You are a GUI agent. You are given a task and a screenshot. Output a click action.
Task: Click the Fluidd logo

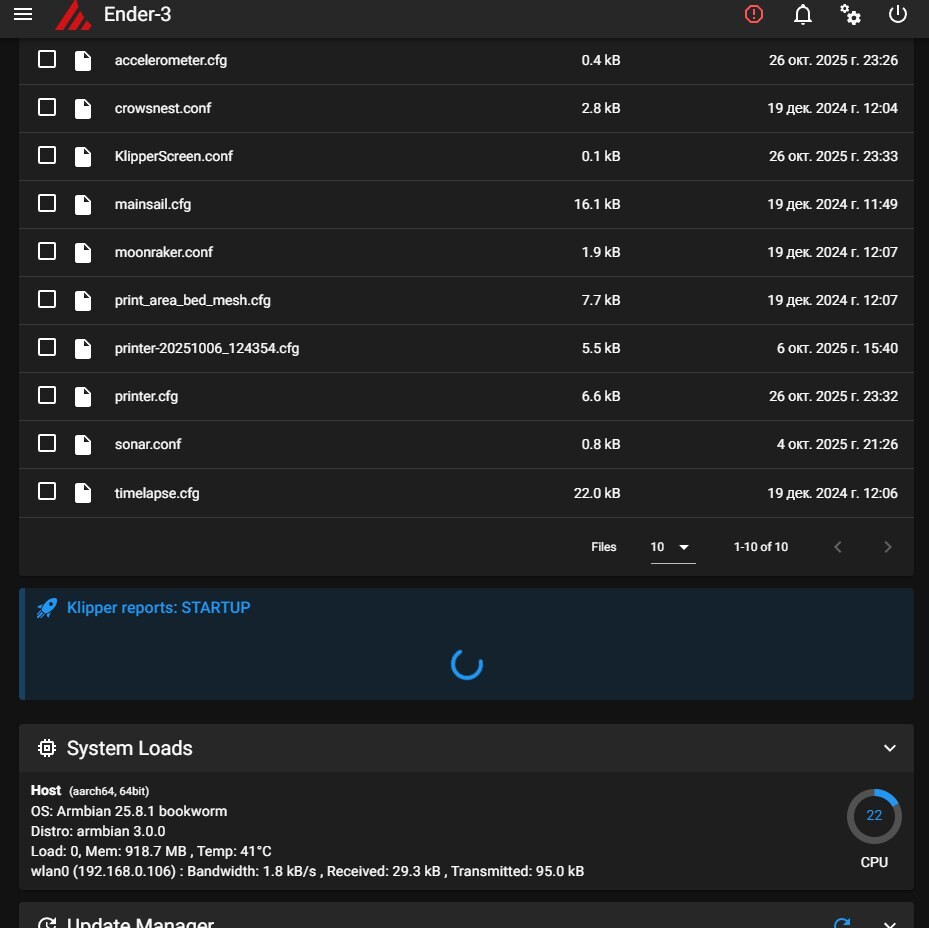click(x=72, y=15)
